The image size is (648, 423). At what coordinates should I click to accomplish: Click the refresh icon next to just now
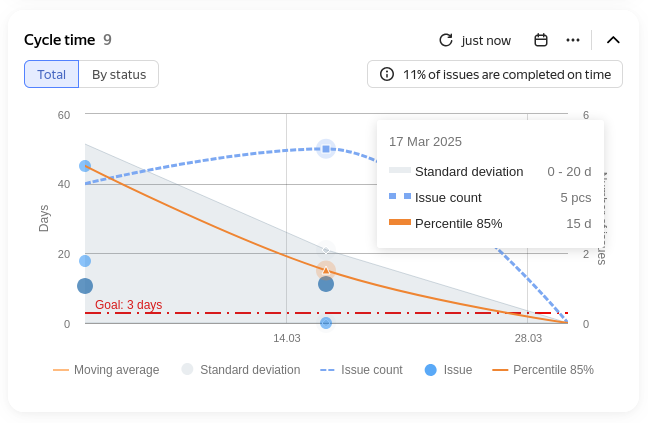coord(446,40)
